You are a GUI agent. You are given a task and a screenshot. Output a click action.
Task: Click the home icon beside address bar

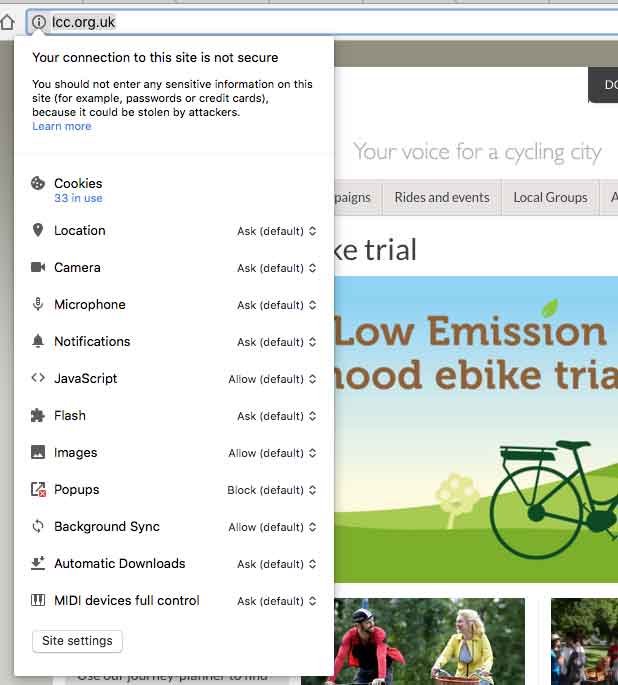coord(7,22)
